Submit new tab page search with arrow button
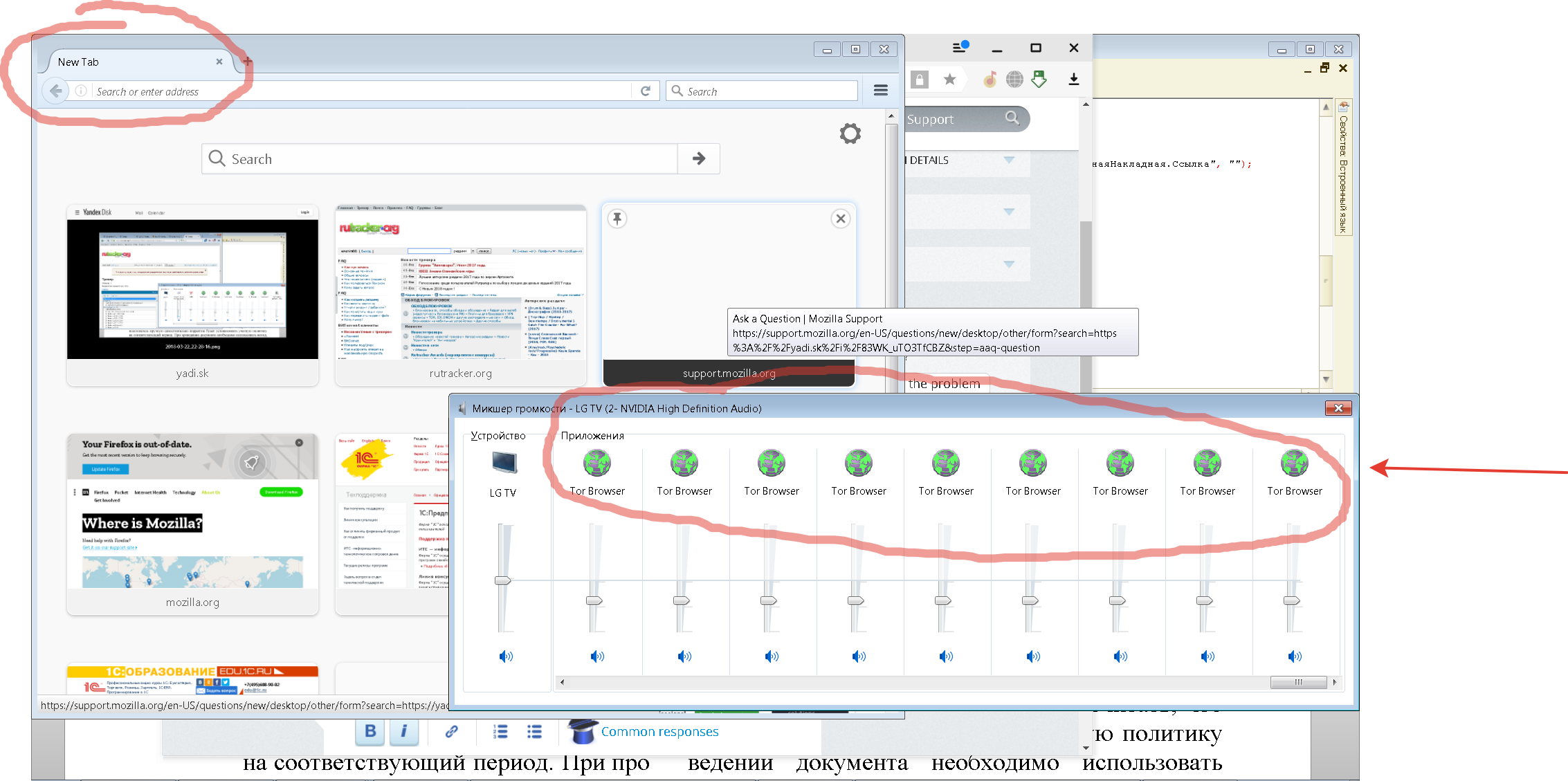The height and width of the screenshot is (781, 1568). tap(699, 159)
